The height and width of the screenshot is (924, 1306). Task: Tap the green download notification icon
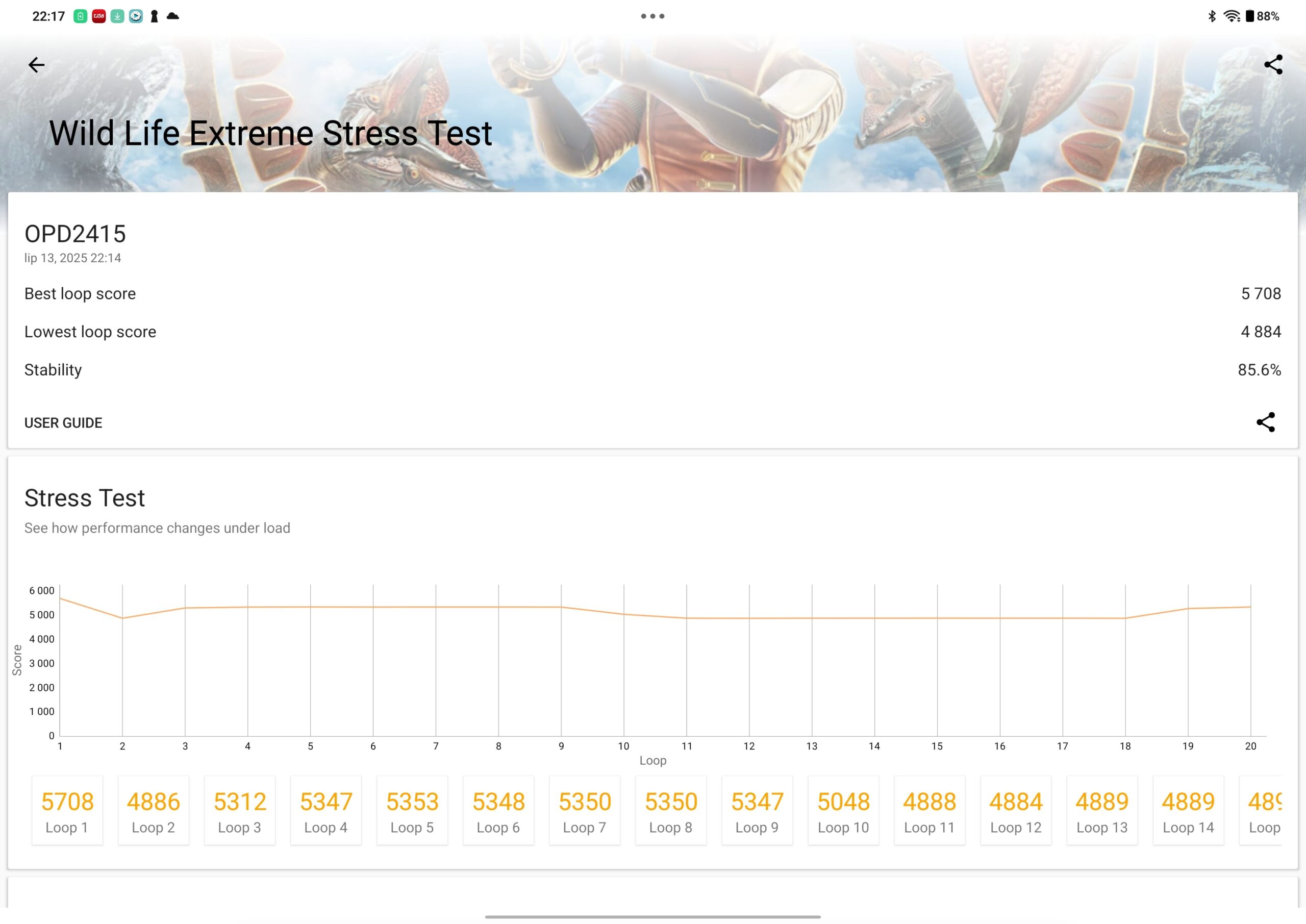[x=117, y=16]
